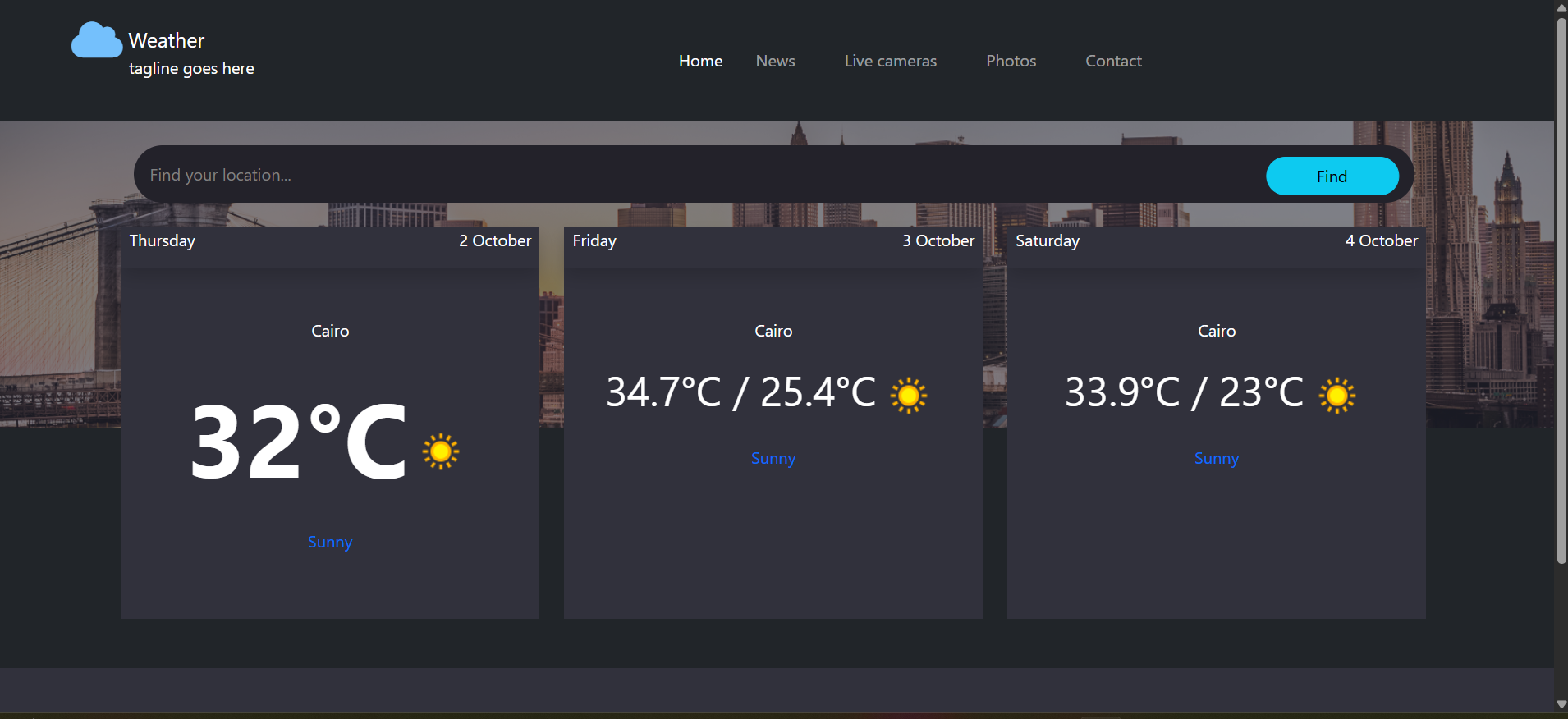Viewport: 1568px width, 719px height.
Task: Click the page's vertical scrollbar thumb
Action: (1561, 287)
